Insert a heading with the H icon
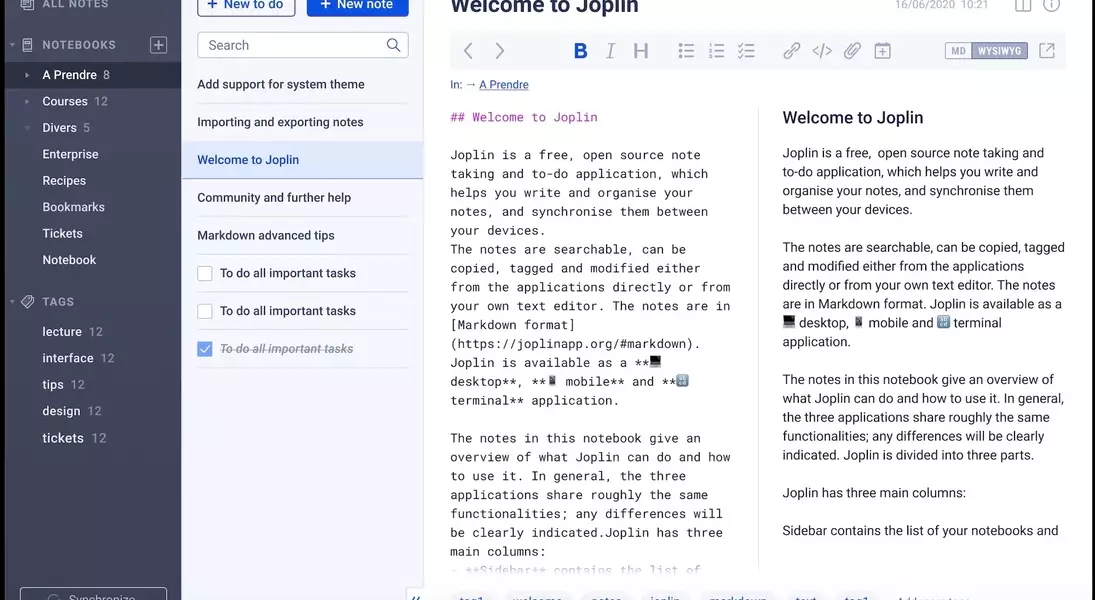The width and height of the screenshot is (1095, 600). tap(640, 51)
